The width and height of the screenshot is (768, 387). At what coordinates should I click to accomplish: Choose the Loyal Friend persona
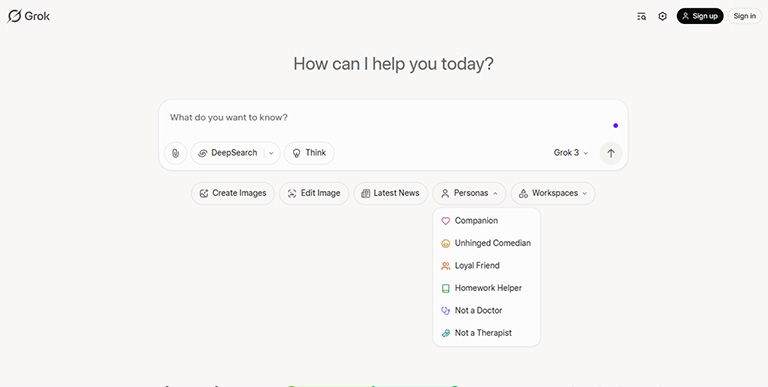click(486, 266)
